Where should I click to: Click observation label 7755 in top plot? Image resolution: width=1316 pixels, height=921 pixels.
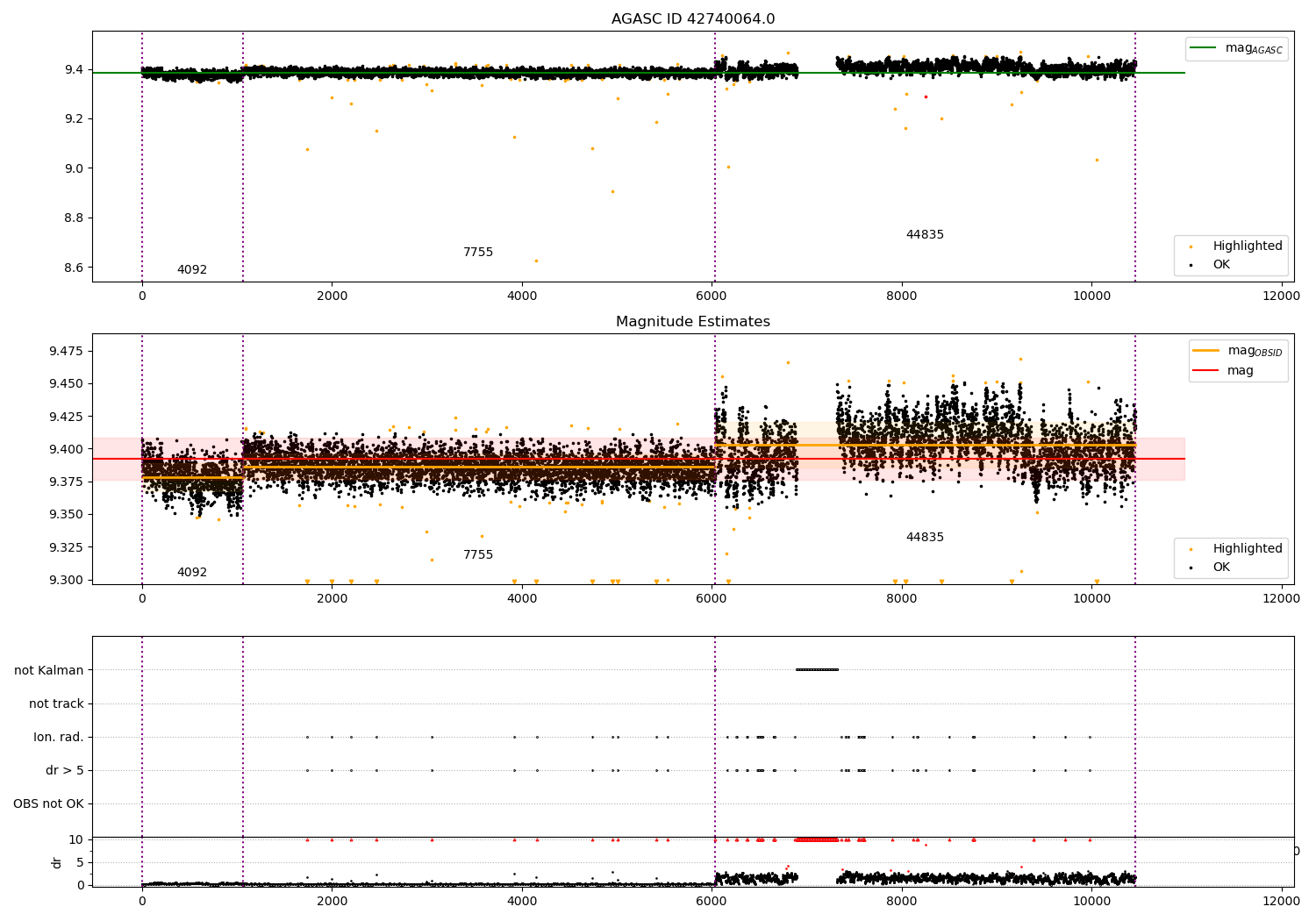click(478, 253)
